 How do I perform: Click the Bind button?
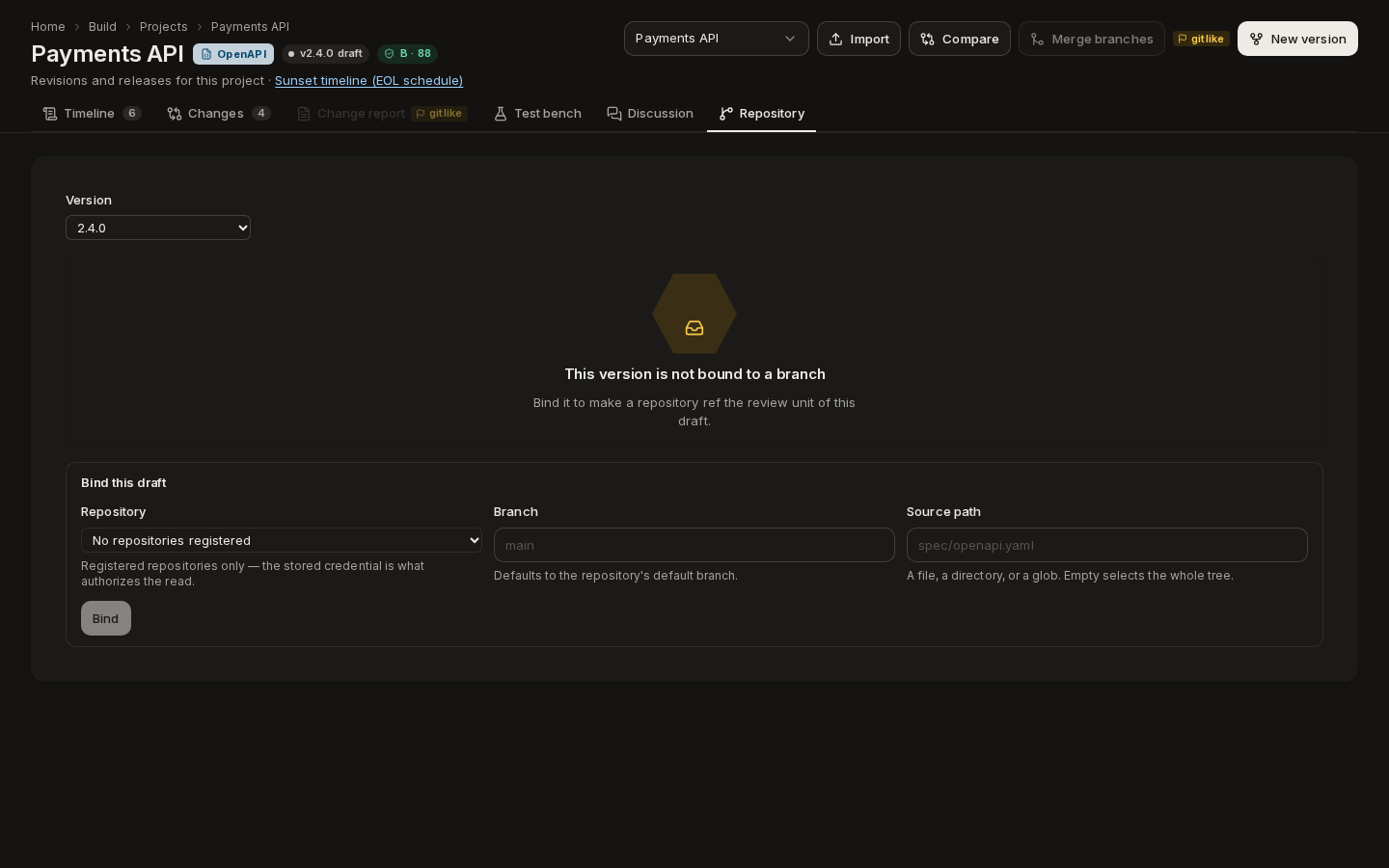106,618
